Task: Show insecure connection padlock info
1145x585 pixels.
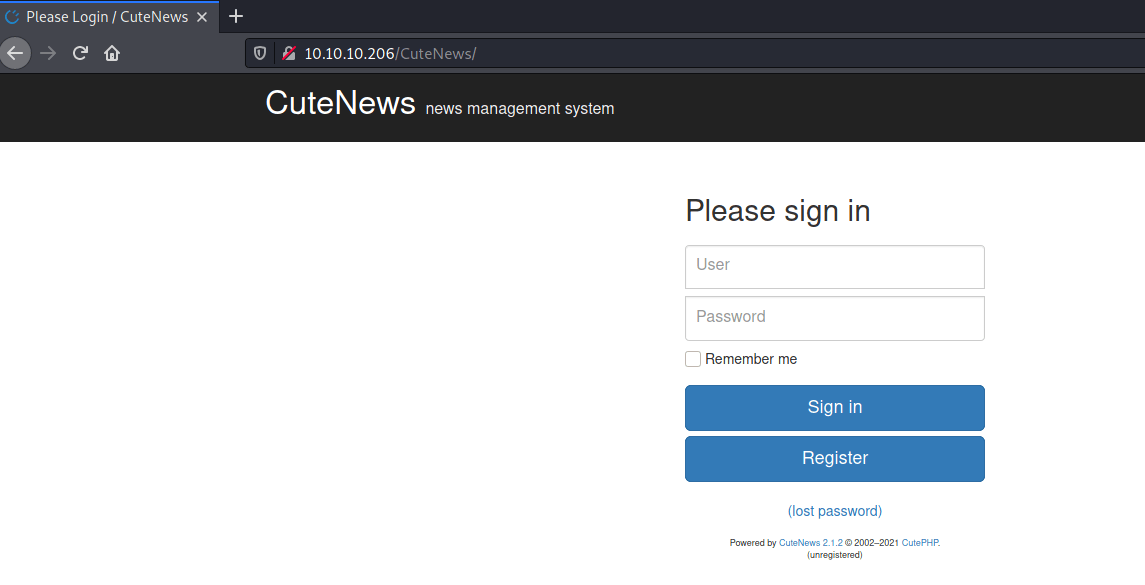Action: click(x=288, y=53)
